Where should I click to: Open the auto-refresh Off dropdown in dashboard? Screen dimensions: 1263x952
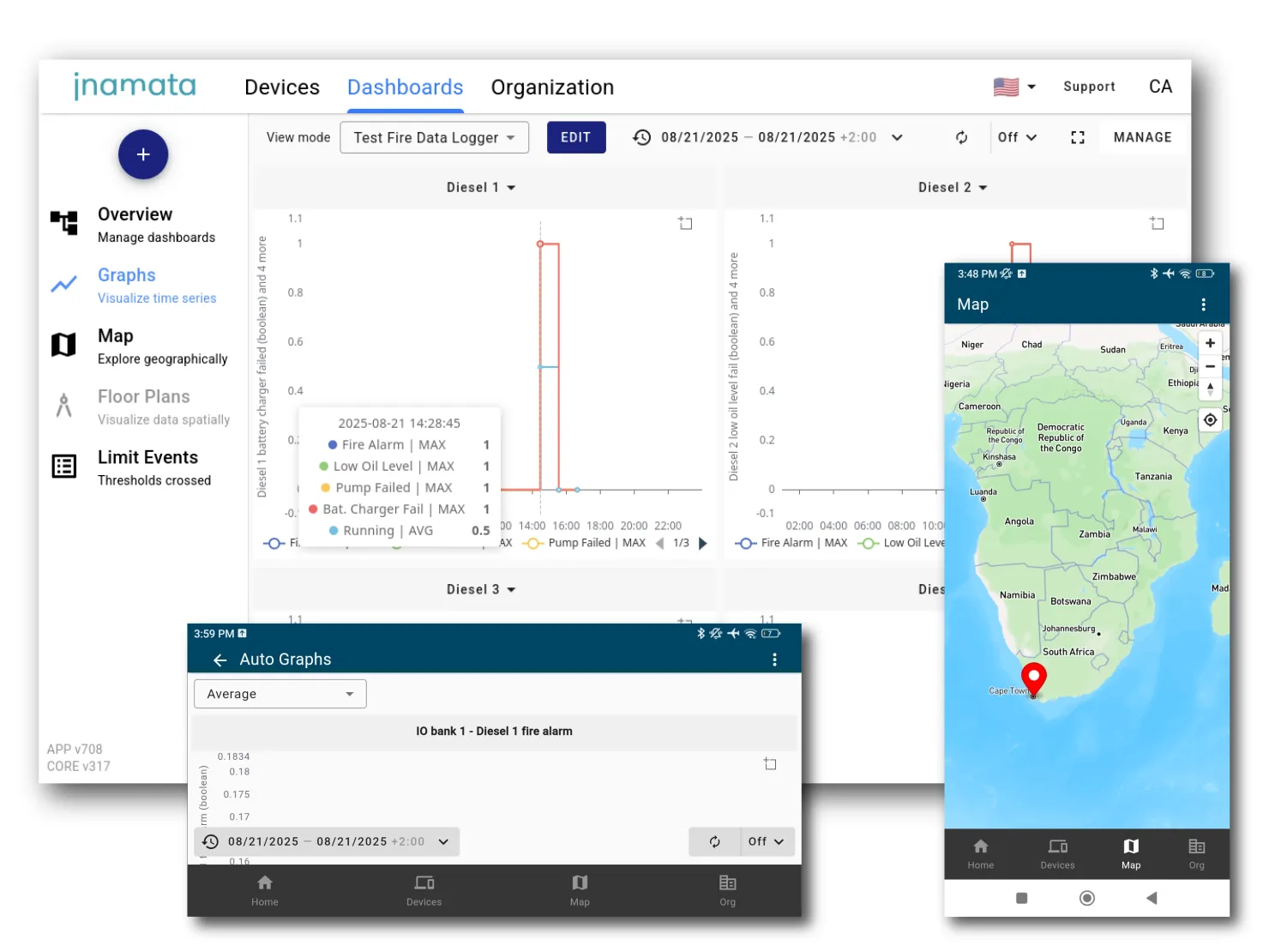[x=1017, y=137]
